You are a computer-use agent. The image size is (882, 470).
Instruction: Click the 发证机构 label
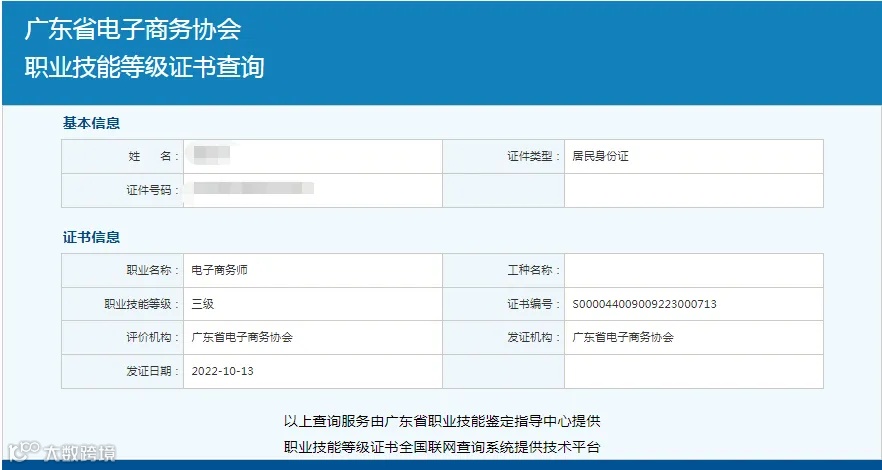coord(533,338)
